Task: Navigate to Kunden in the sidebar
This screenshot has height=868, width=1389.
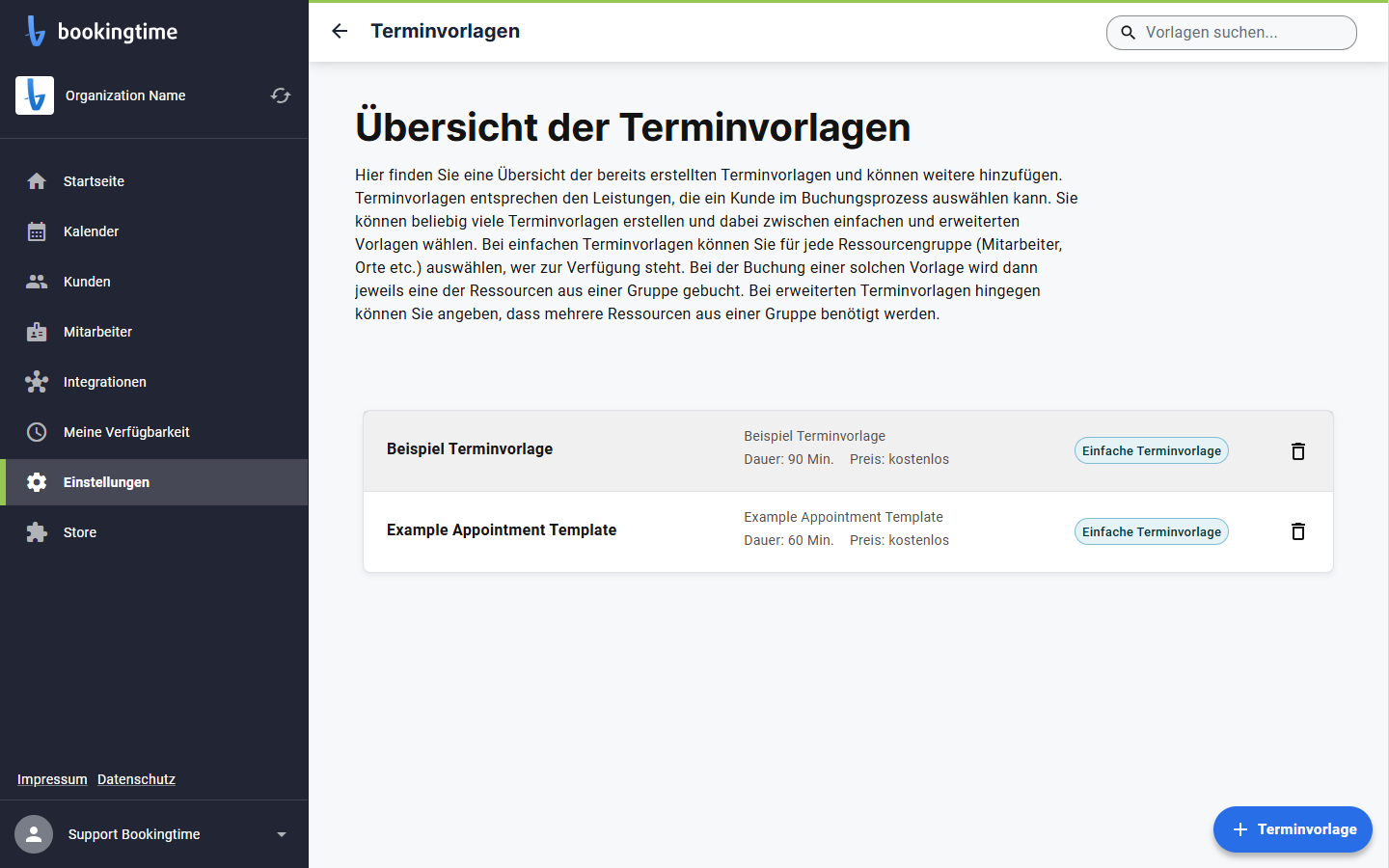Action: [x=154, y=282]
